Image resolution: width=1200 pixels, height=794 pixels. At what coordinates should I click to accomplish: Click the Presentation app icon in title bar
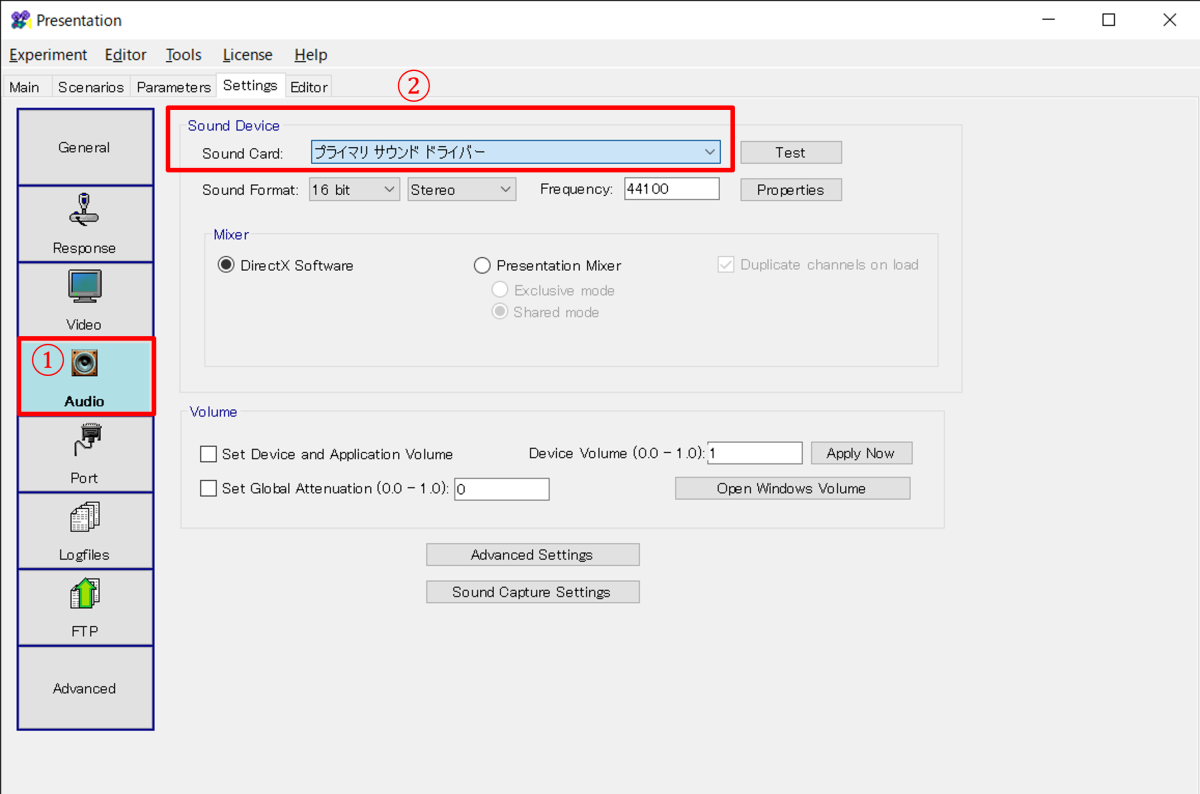point(20,20)
